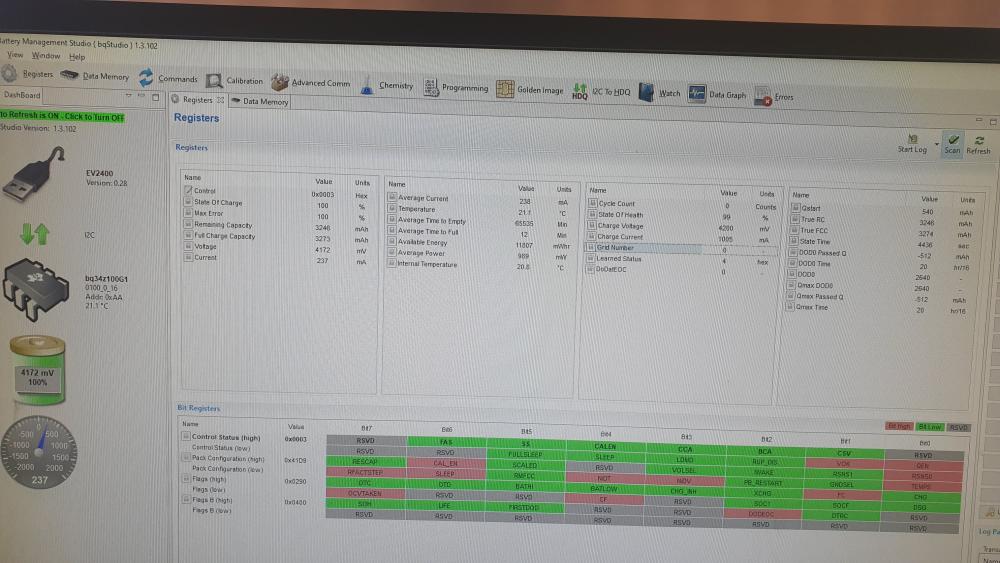Click the EV2400 USB adapter icon

[34, 173]
